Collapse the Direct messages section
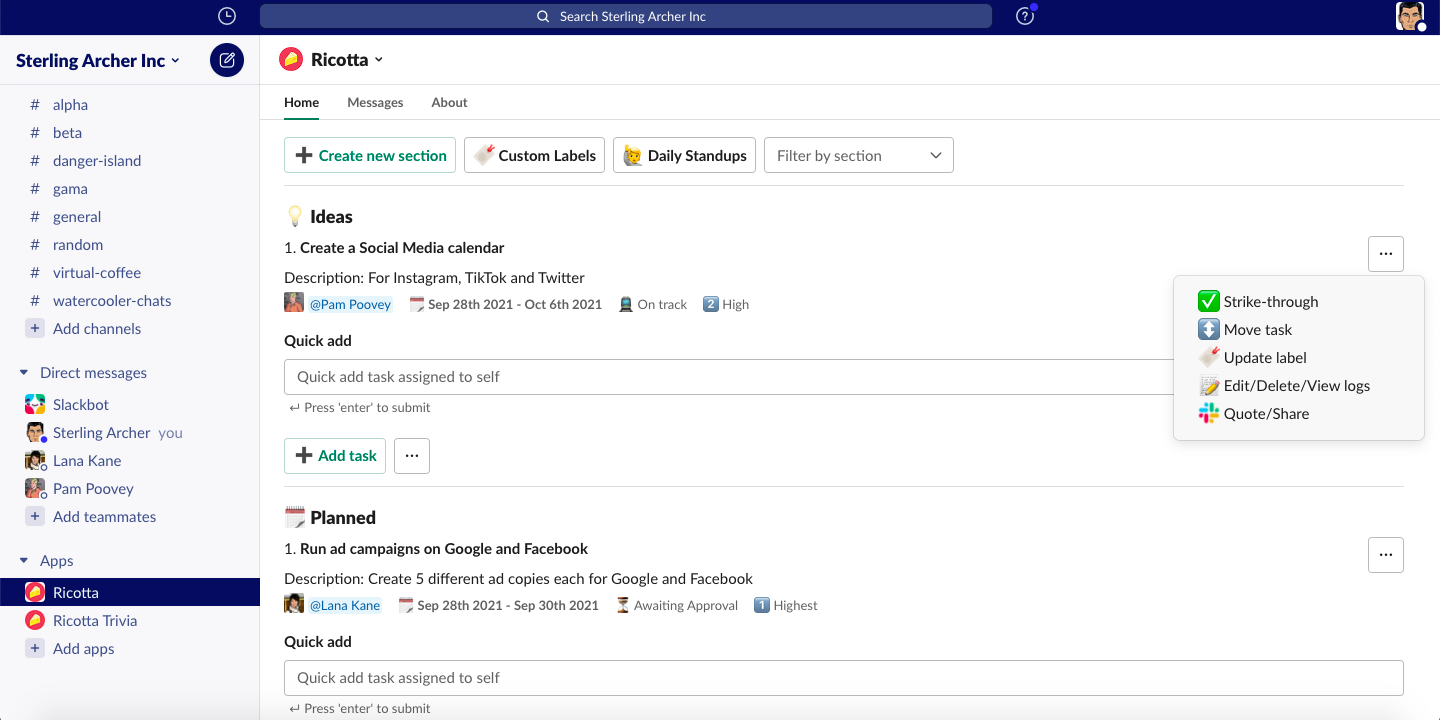This screenshot has height=720, width=1440. point(22,372)
